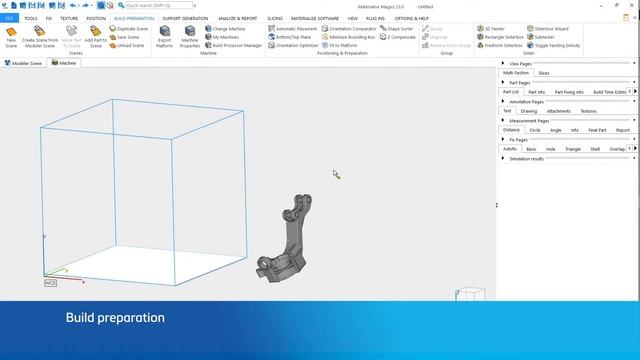Click the orientation cube thumbnail
640x360 pixels.
pos(470,294)
